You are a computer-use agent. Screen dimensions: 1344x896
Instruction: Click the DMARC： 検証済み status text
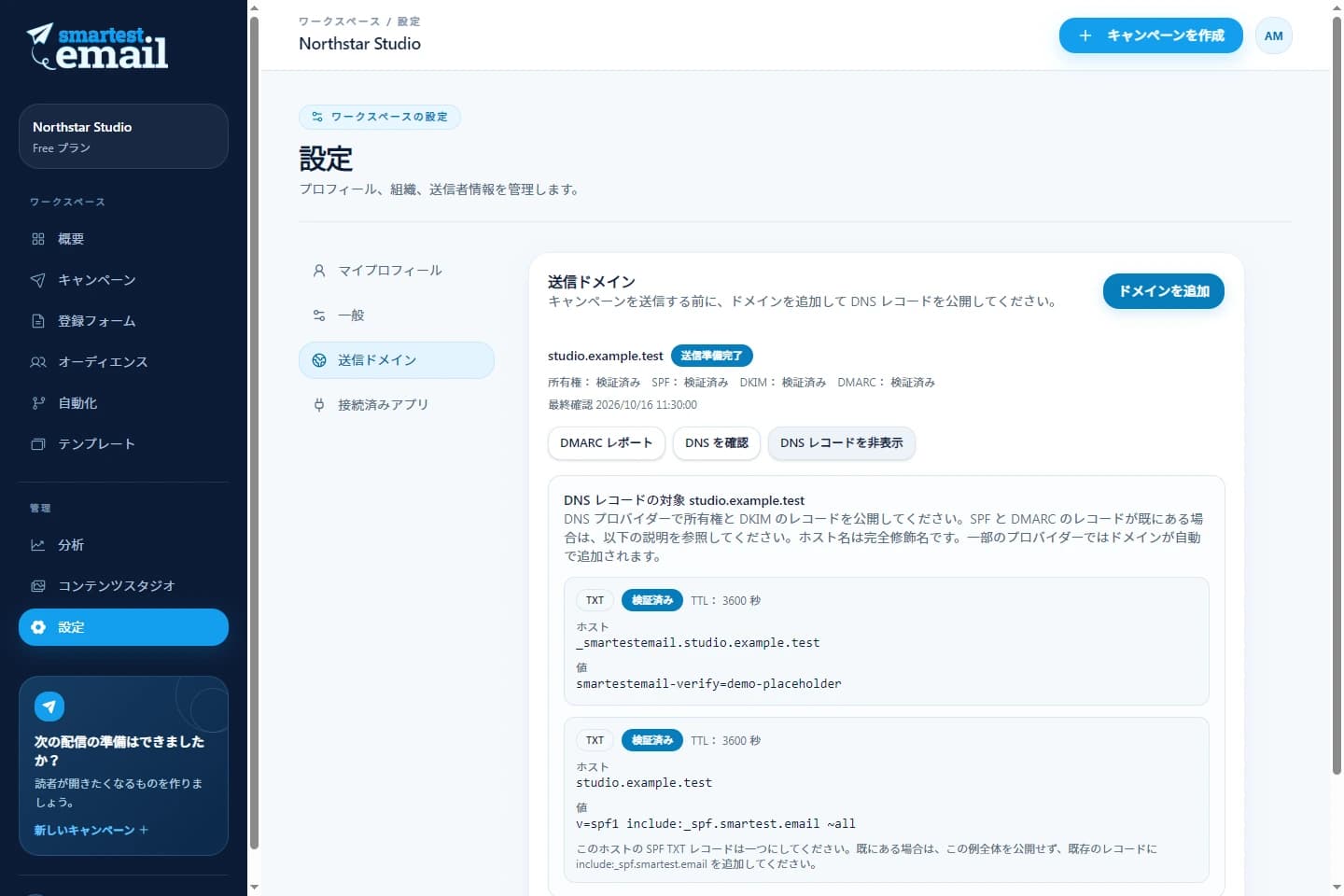tap(887, 383)
